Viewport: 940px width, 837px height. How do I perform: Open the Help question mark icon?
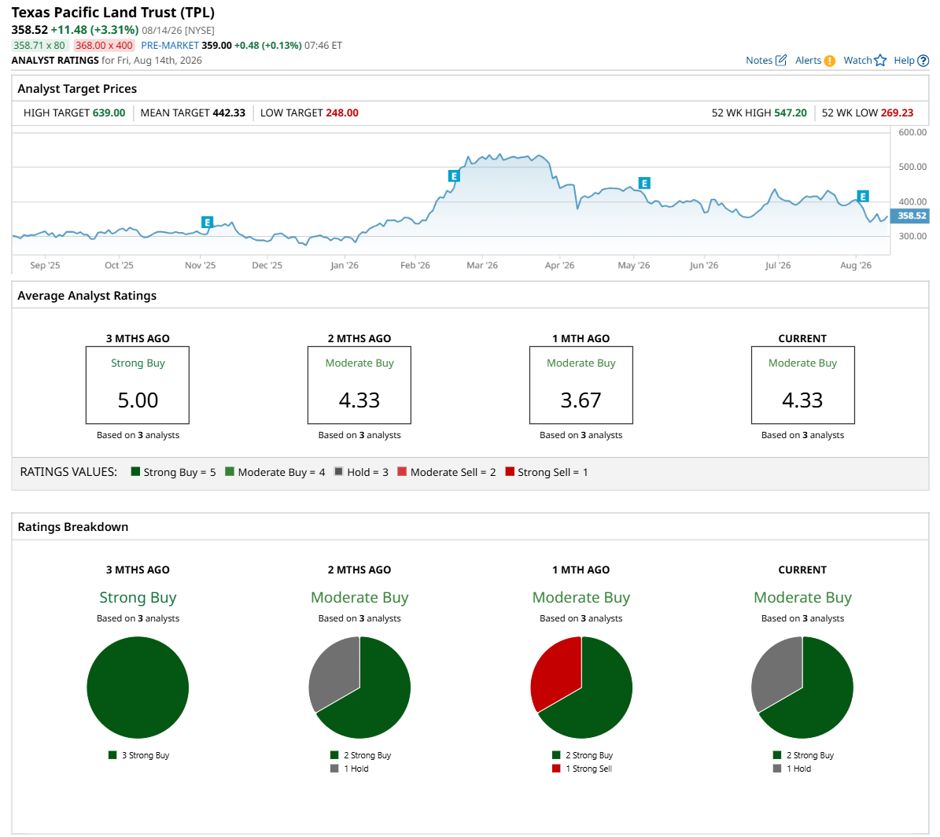click(923, 61)
